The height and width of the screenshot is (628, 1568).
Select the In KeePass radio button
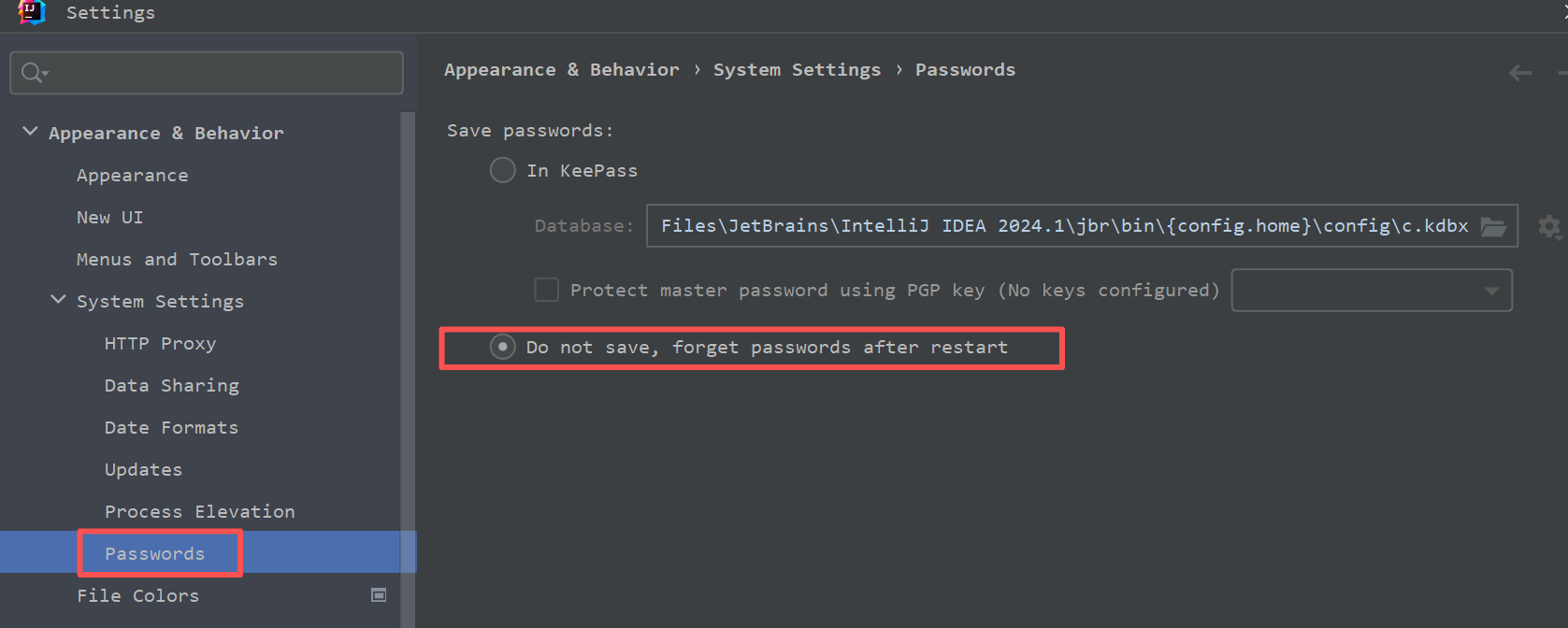pyautogui.click(x=503, y=170)
